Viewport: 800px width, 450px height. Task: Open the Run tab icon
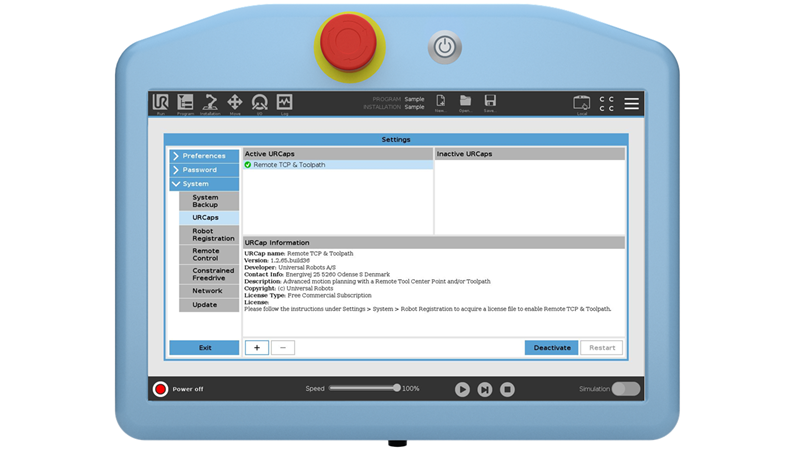coord(161,104)
